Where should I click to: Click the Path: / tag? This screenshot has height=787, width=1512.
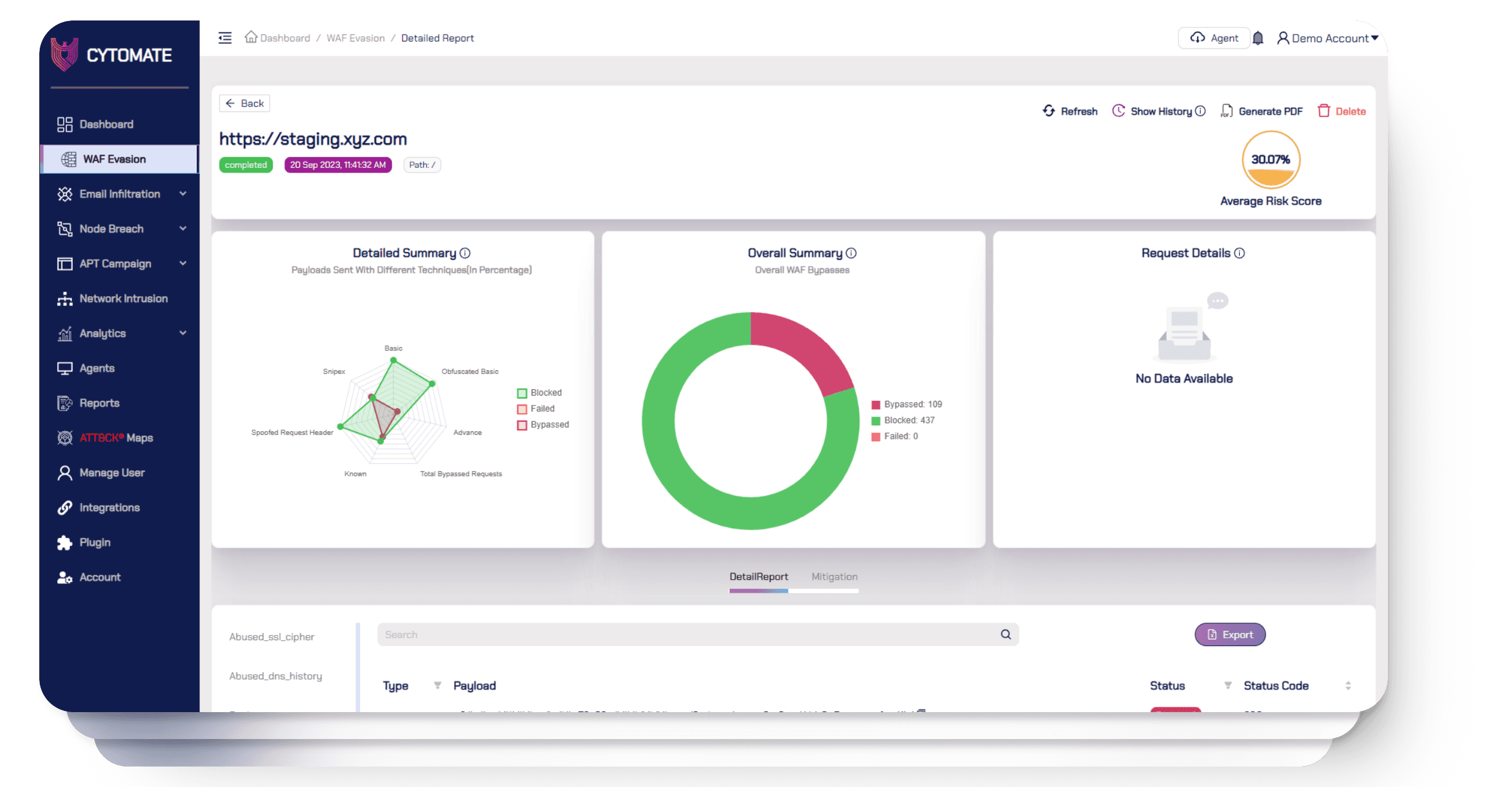[x=422, y=165]
